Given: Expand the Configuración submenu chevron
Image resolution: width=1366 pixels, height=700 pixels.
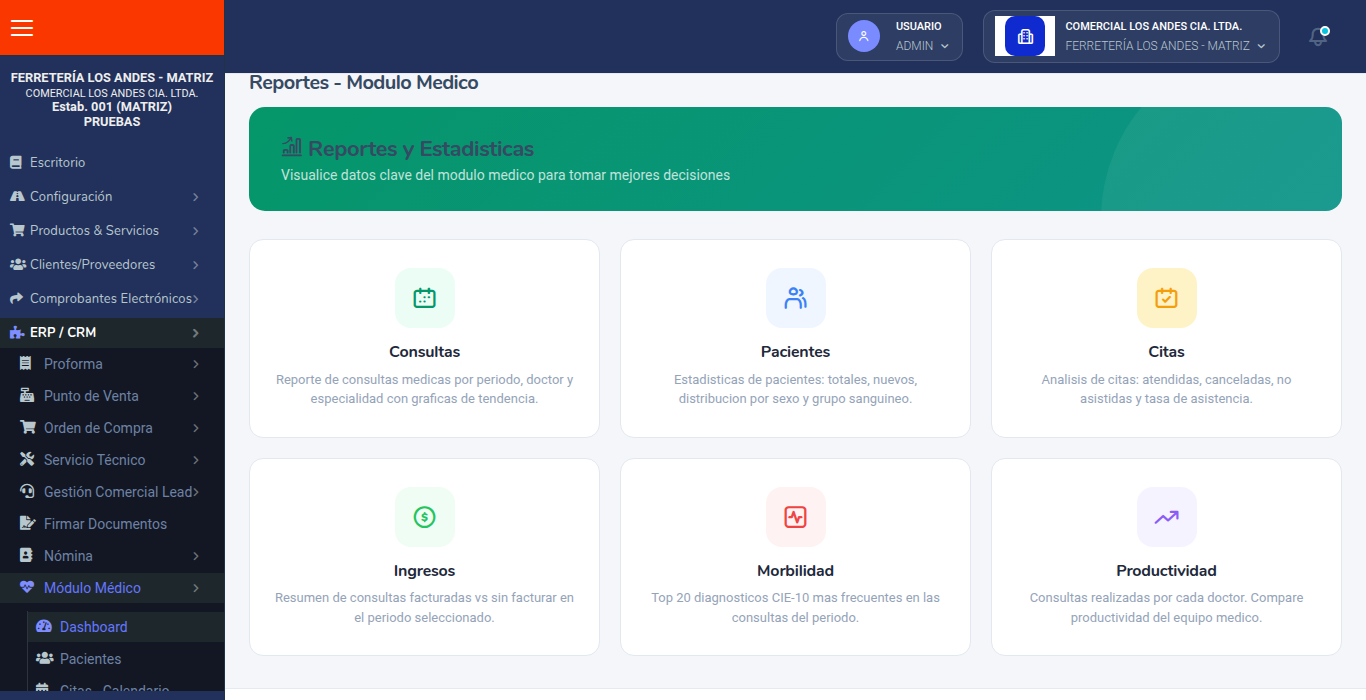Looking at the screenshot, I should 196,197.
